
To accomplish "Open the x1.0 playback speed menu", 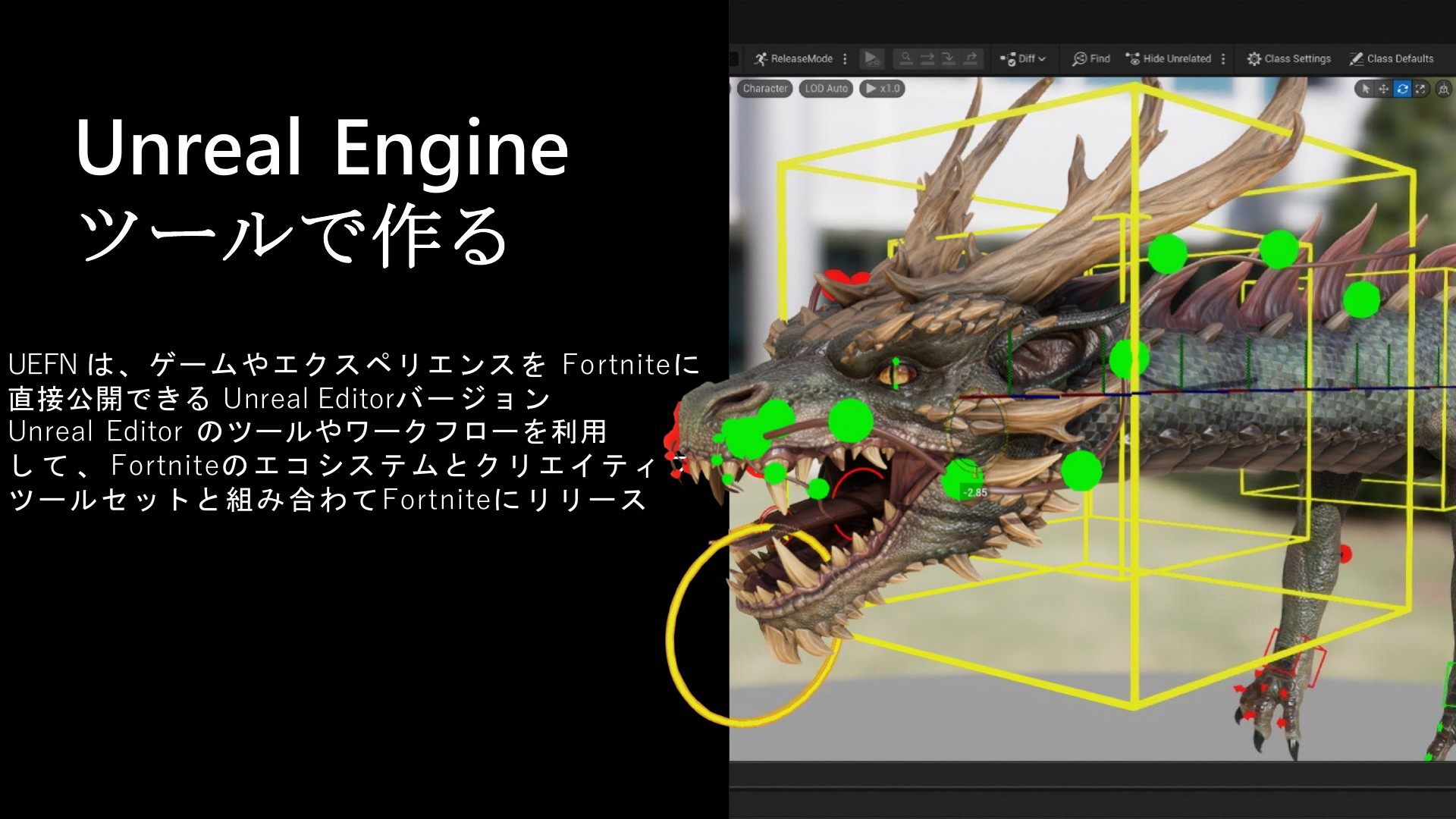I will tap(882, 89).
